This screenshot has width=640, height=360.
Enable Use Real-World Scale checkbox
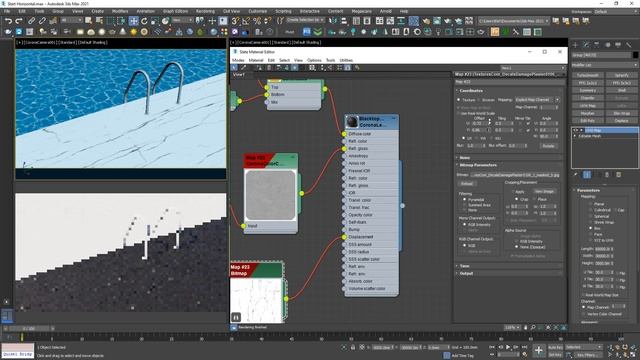[459, 113]
